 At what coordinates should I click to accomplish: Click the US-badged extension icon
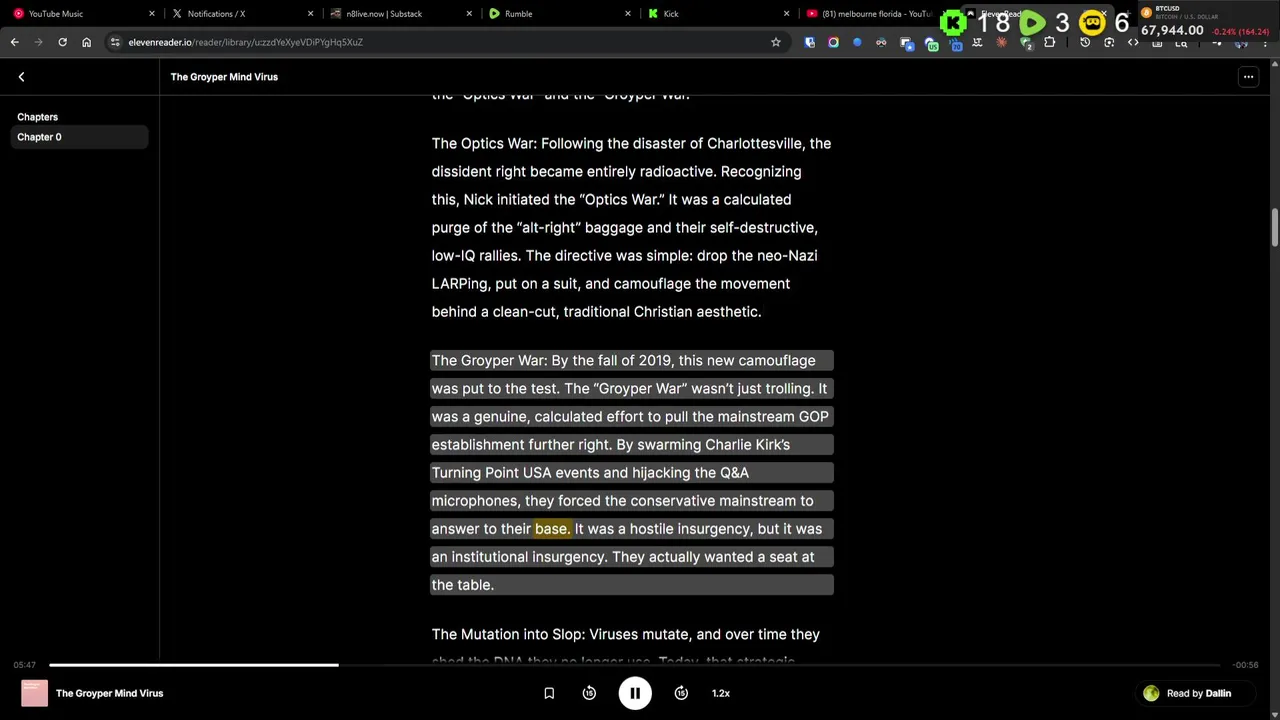click(x=931, y=43)
